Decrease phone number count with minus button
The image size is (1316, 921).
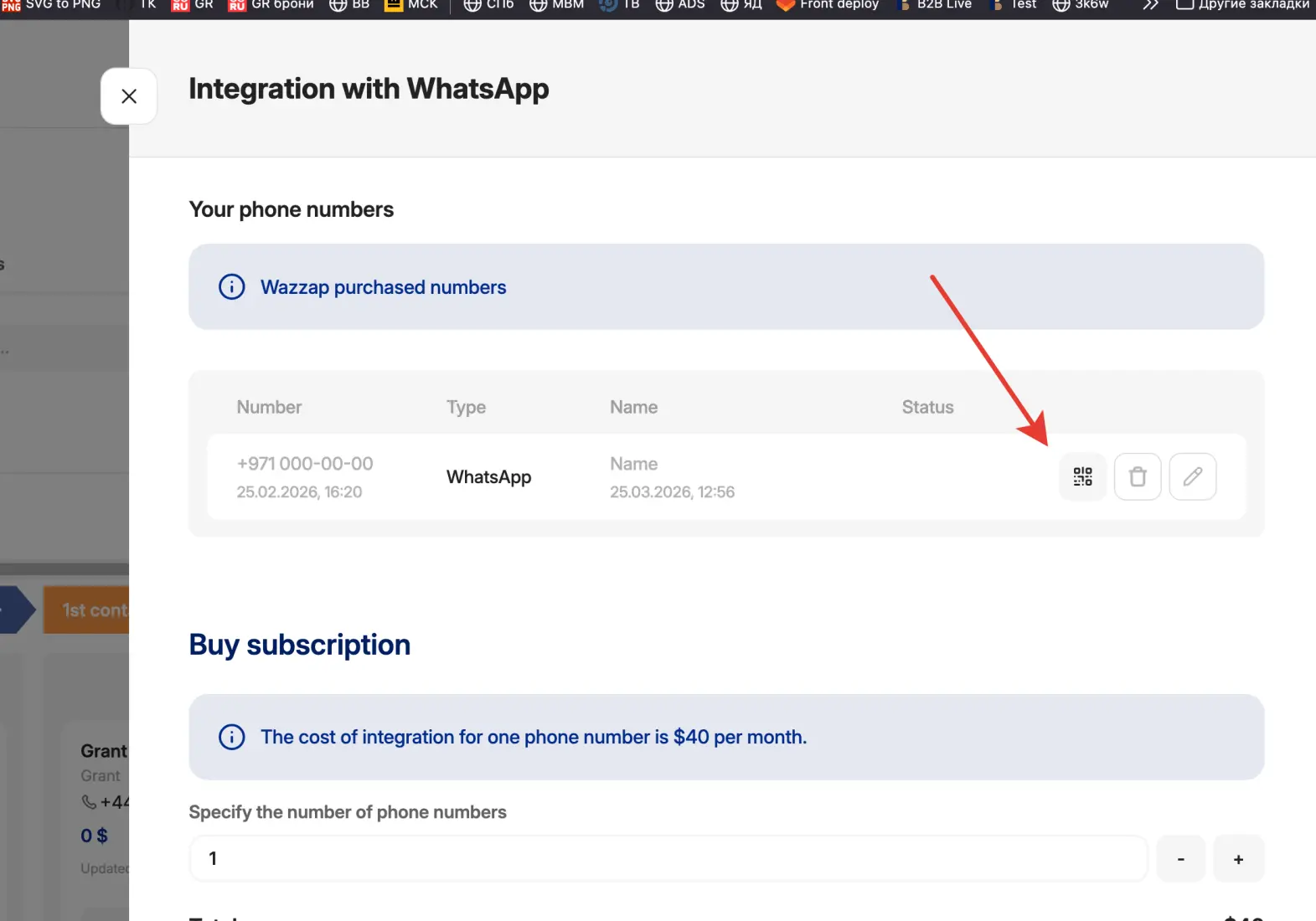pos(1181,858)
